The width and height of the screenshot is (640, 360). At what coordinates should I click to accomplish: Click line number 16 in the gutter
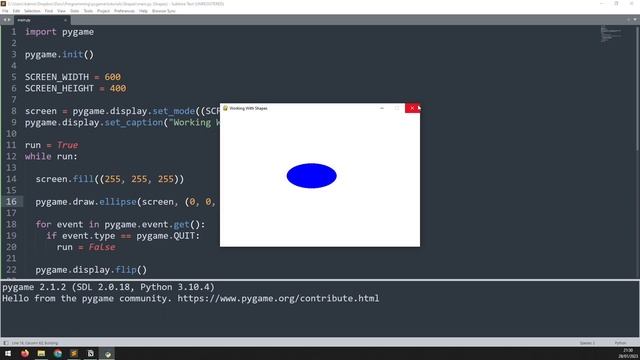click(x=11, y=202)
